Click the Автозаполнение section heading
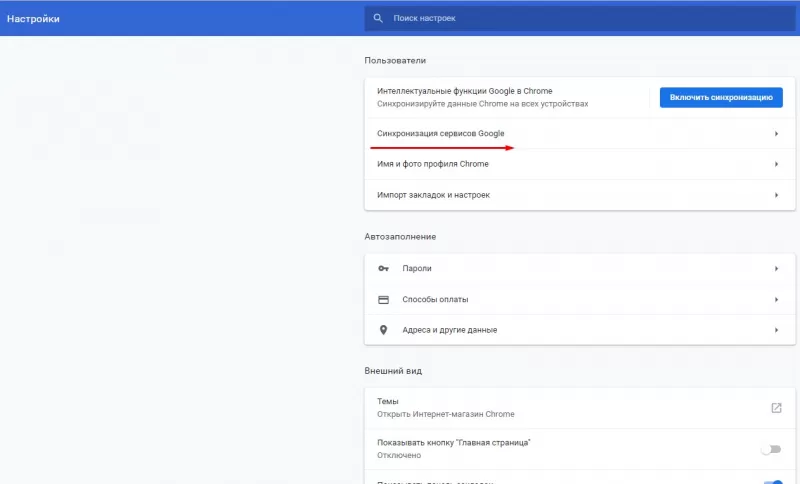Image resolution: width=800 pixels, height=484 pixels. (x=400, y=237)
